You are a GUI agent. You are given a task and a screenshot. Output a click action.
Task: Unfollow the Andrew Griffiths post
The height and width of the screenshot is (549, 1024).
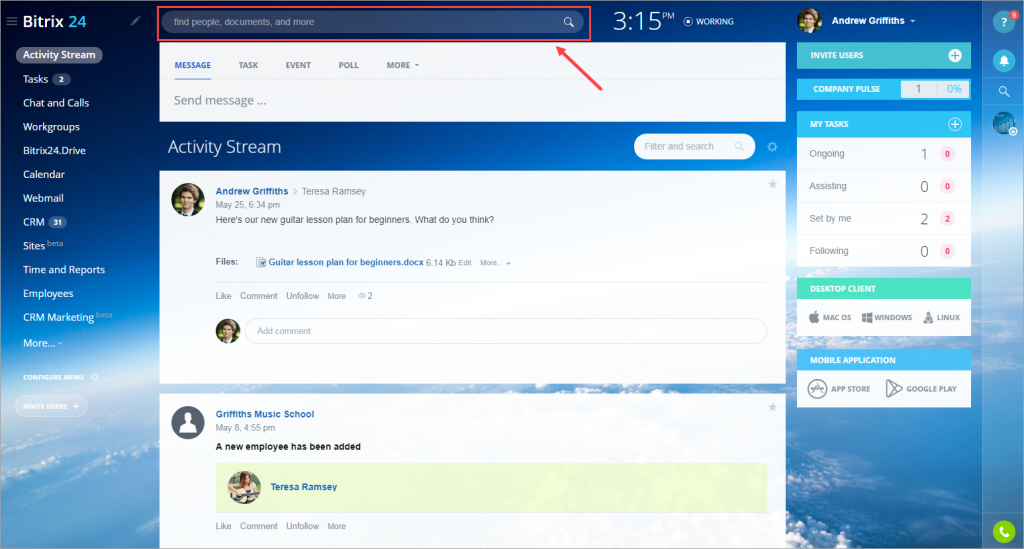point(302,296)
